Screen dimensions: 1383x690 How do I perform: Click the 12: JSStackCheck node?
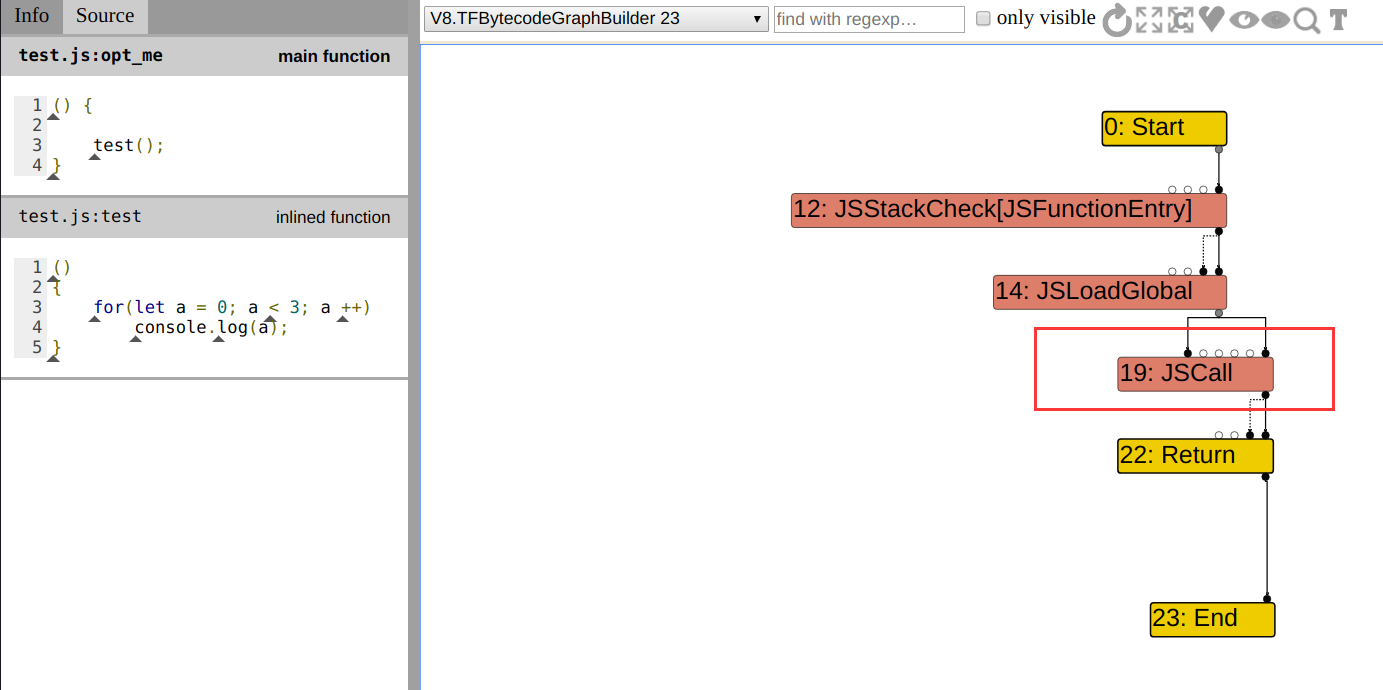coord(1008,210)
